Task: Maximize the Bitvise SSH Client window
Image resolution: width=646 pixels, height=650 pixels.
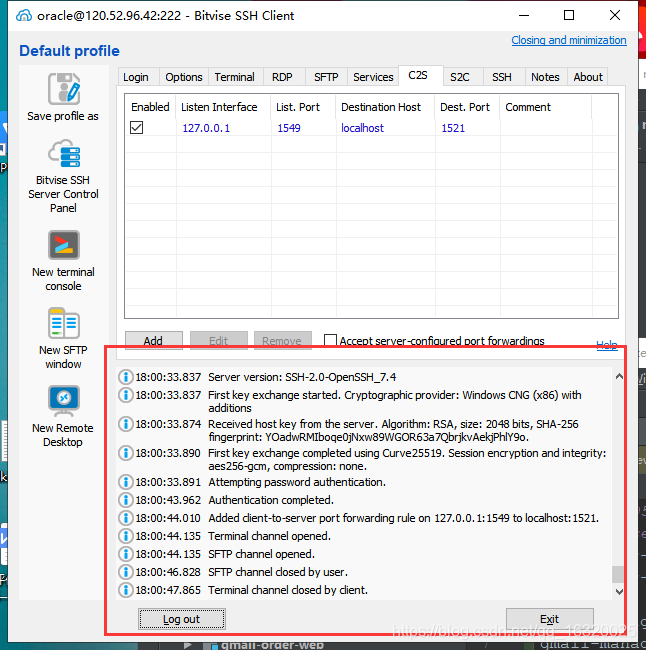Action: 569,15
